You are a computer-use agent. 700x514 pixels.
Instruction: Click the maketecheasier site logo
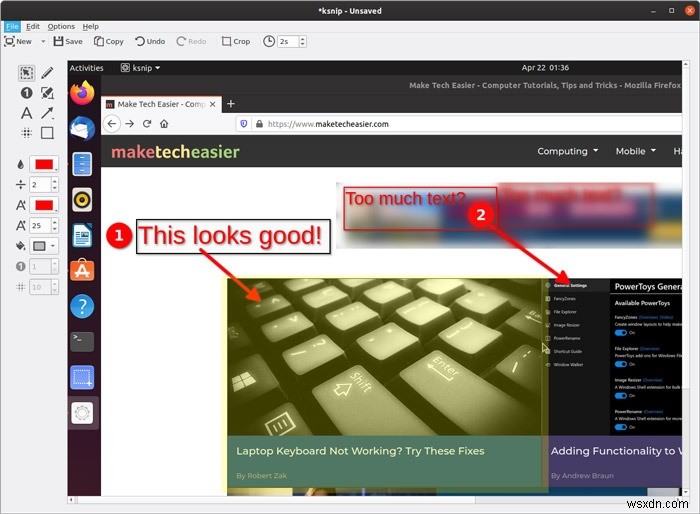(x=175, y=152)
